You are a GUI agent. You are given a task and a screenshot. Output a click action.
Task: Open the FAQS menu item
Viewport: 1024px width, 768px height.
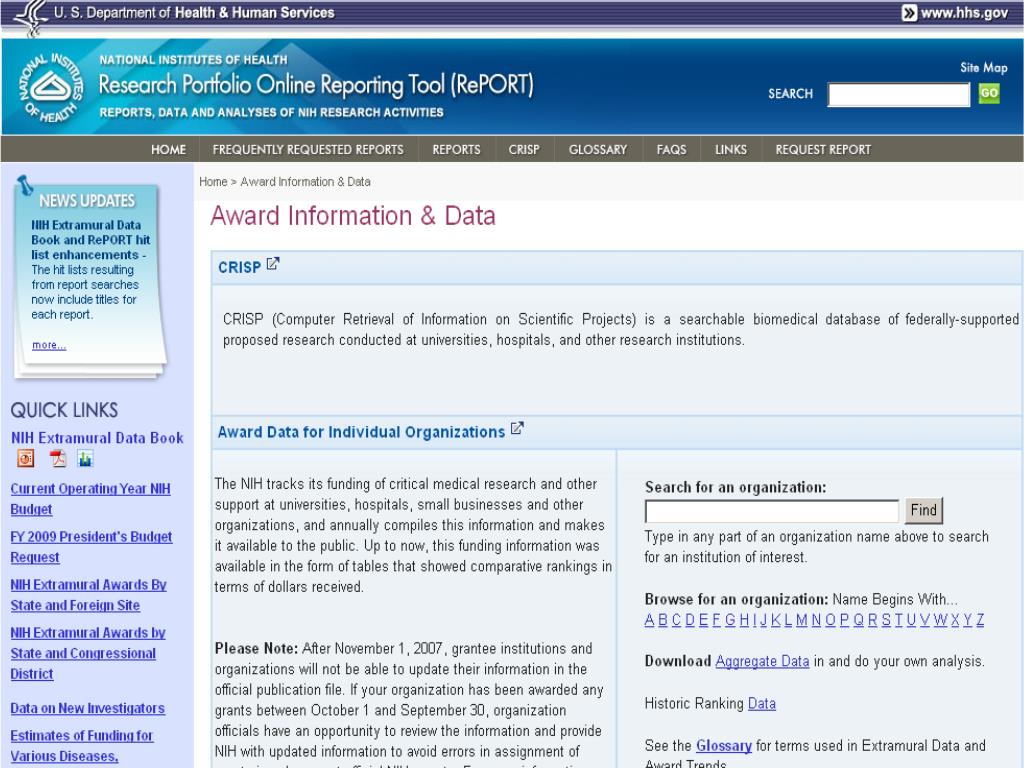(x=671, y=150)
